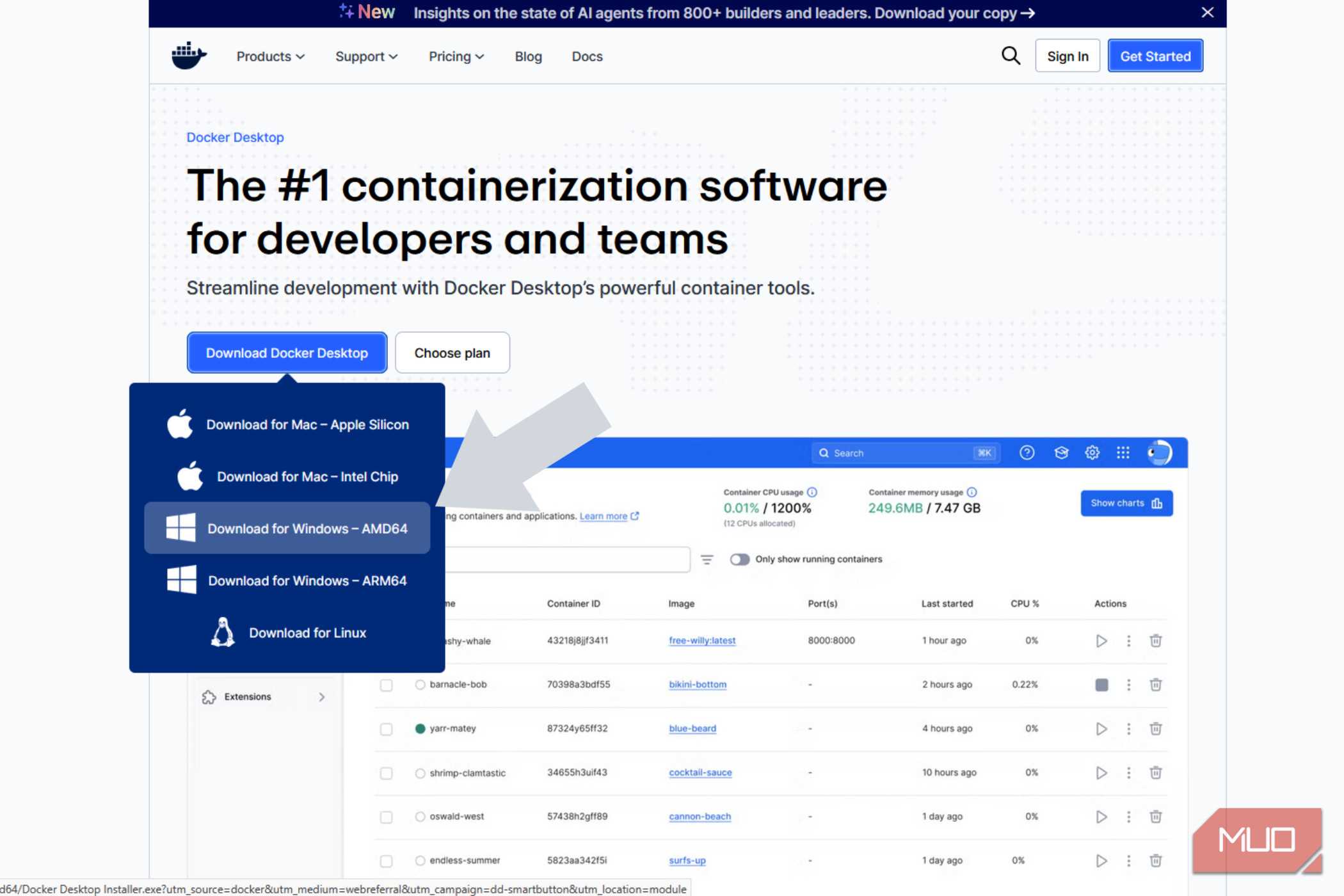Check the oswald-west row checkbox
Image resolution: width=1344 pixels, height=896 pixels.
386,817
